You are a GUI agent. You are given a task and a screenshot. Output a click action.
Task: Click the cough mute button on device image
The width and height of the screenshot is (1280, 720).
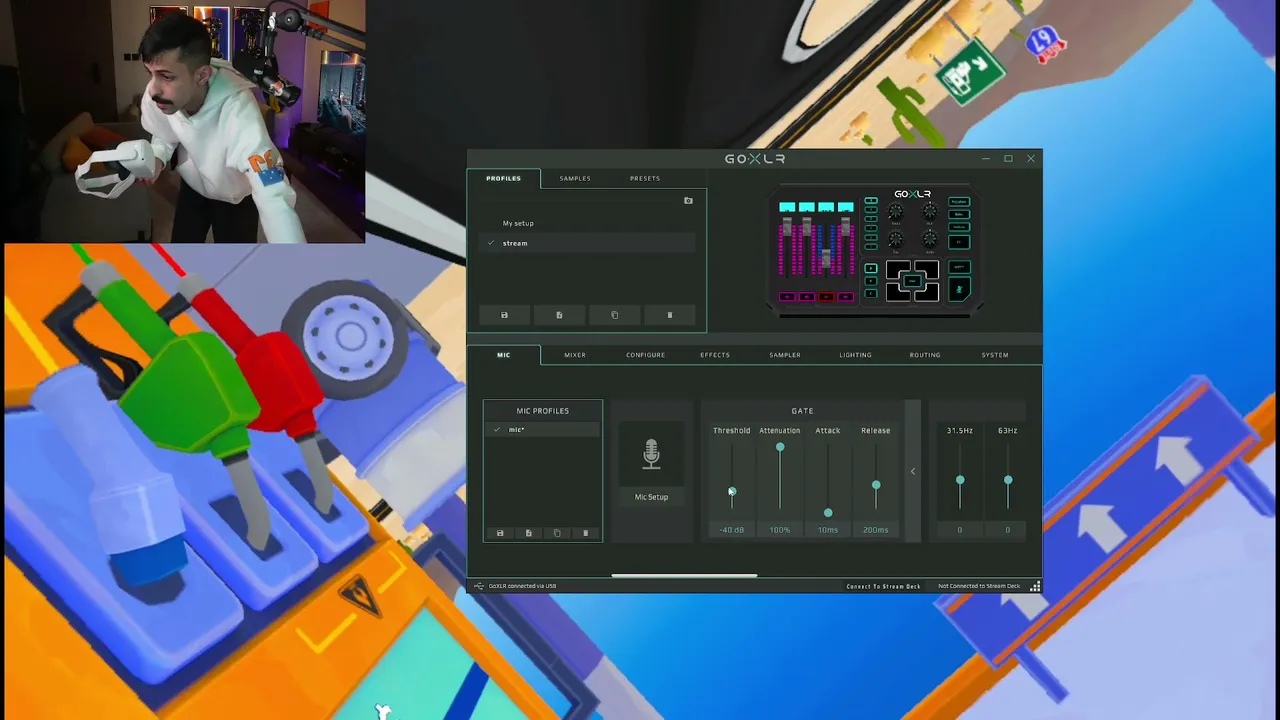click(x=959, y=290)
